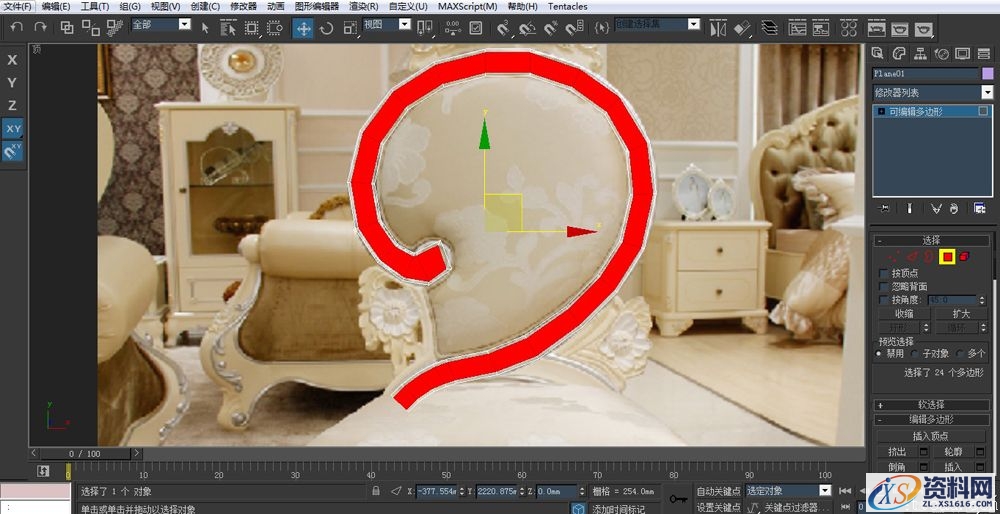Screen dimensions: 1000x514
Task: Open the Curve Editor icon
Action: [797, 29]
